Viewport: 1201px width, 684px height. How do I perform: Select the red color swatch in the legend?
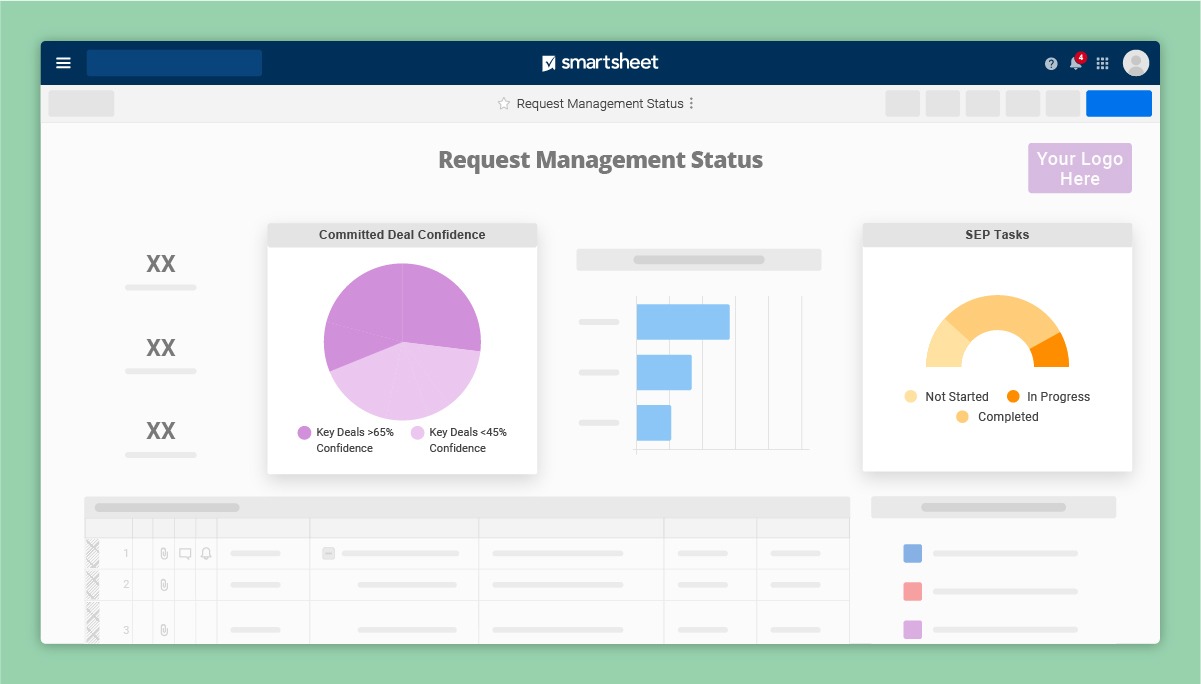912,591
